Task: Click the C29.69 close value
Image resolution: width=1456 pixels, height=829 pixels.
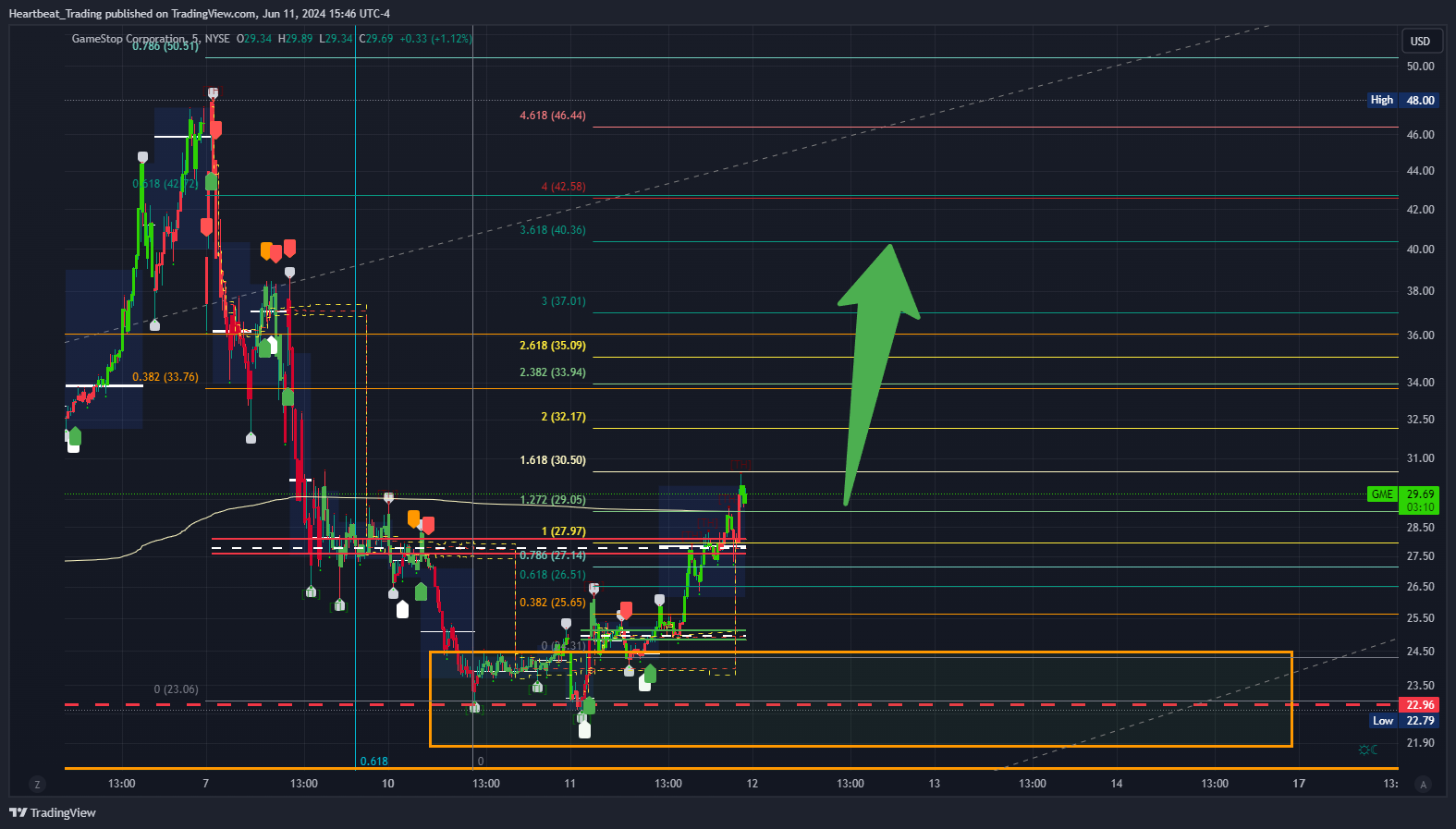Action: coord(376,39)
